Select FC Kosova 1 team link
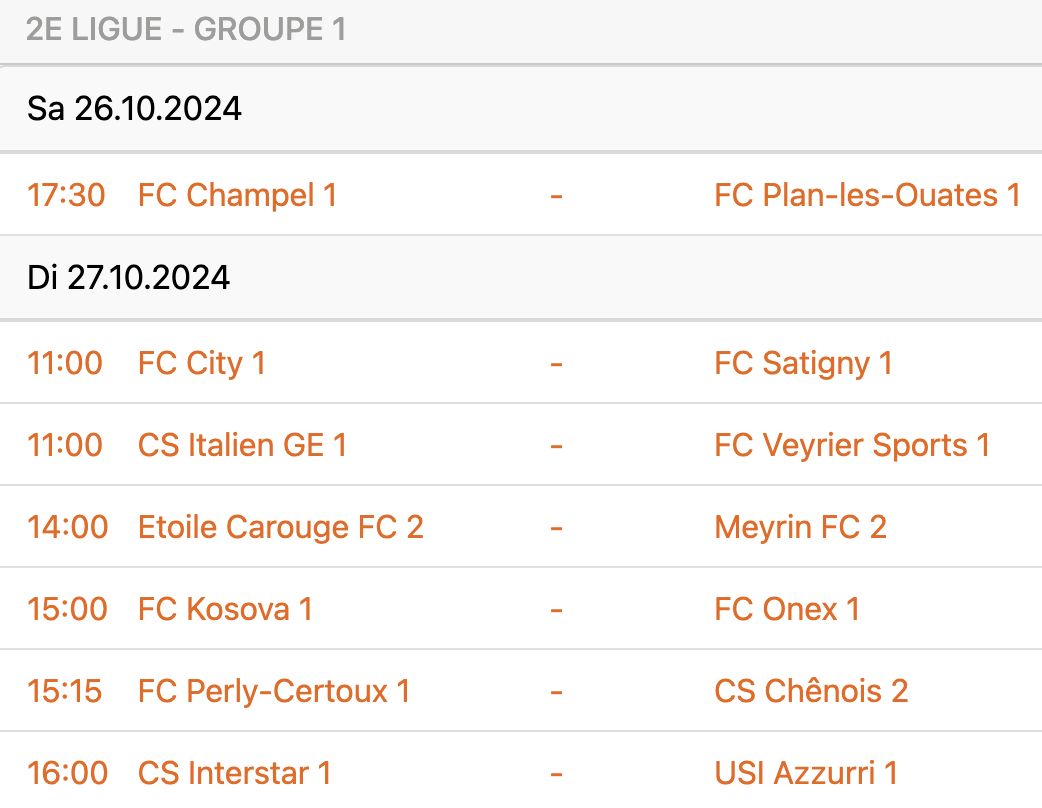1042x808 pixels. (225, 609)
